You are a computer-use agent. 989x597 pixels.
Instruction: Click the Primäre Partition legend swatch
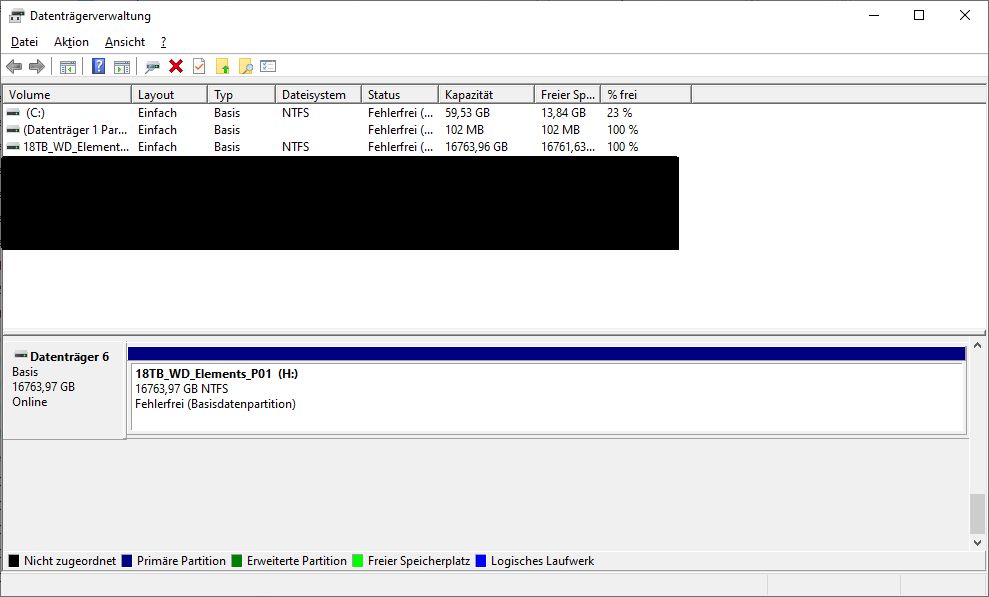[127, 560]
